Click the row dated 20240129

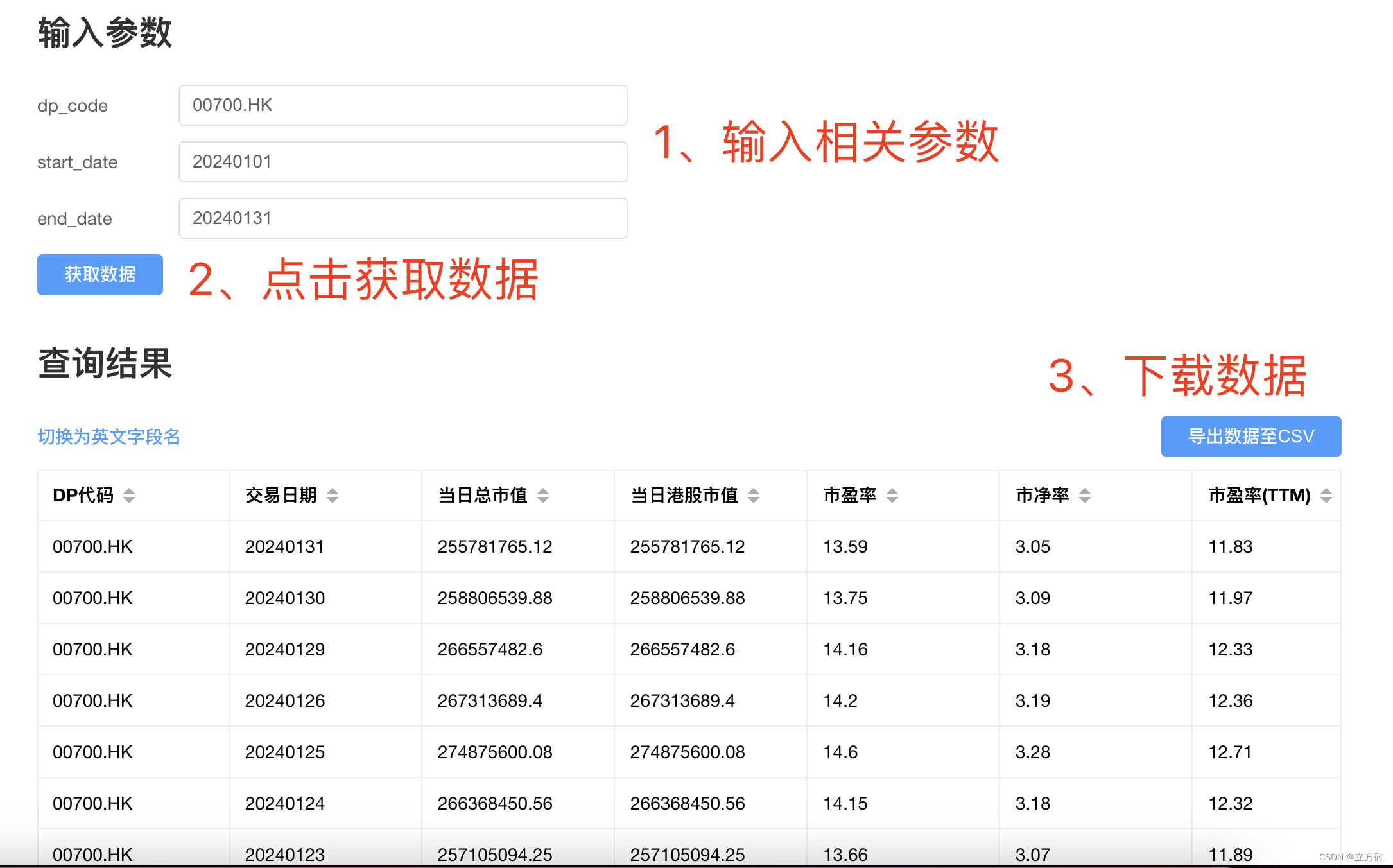[x=284, y=650]
